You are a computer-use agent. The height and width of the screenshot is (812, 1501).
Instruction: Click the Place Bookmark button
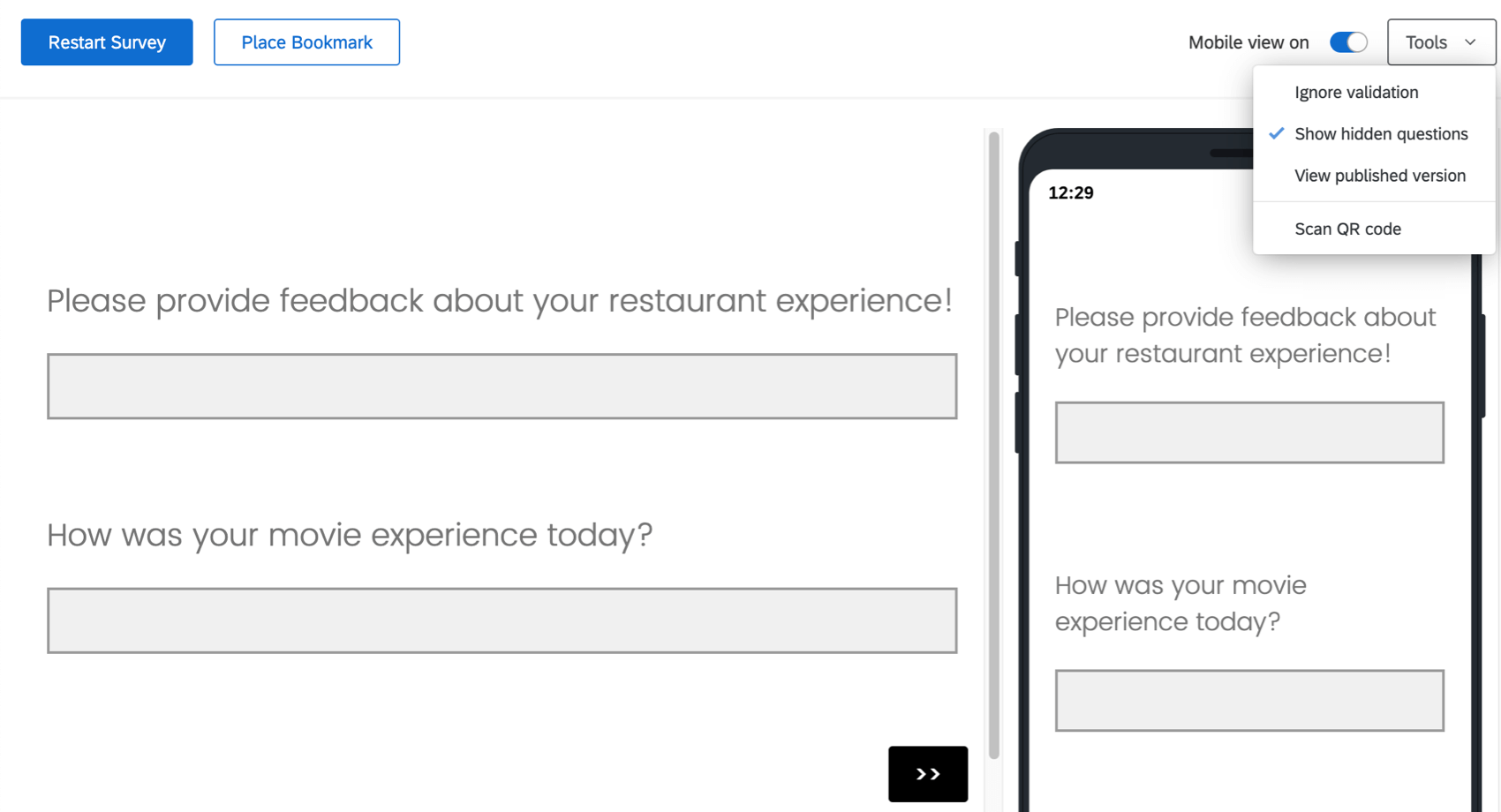(306, 41)
